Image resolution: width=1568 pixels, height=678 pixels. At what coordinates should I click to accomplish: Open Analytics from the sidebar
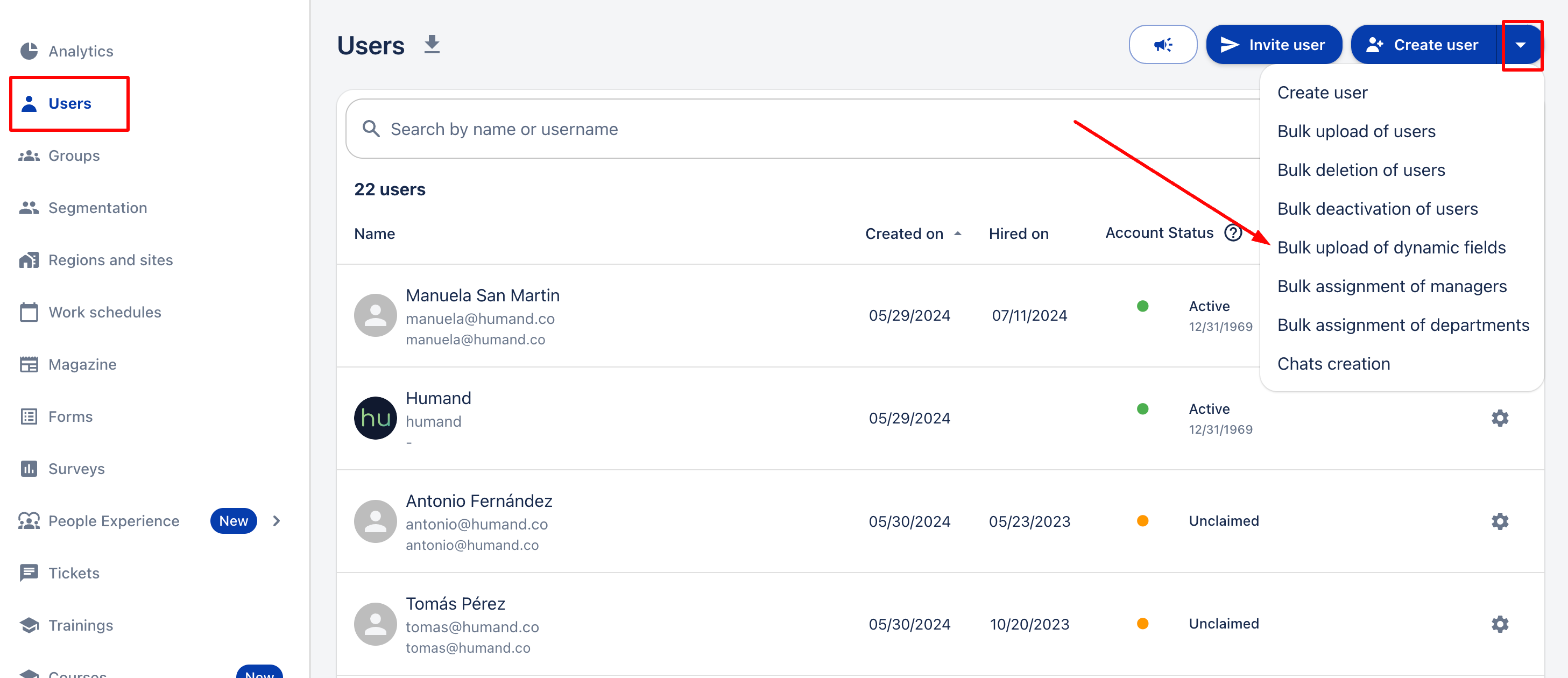[80, 51]
